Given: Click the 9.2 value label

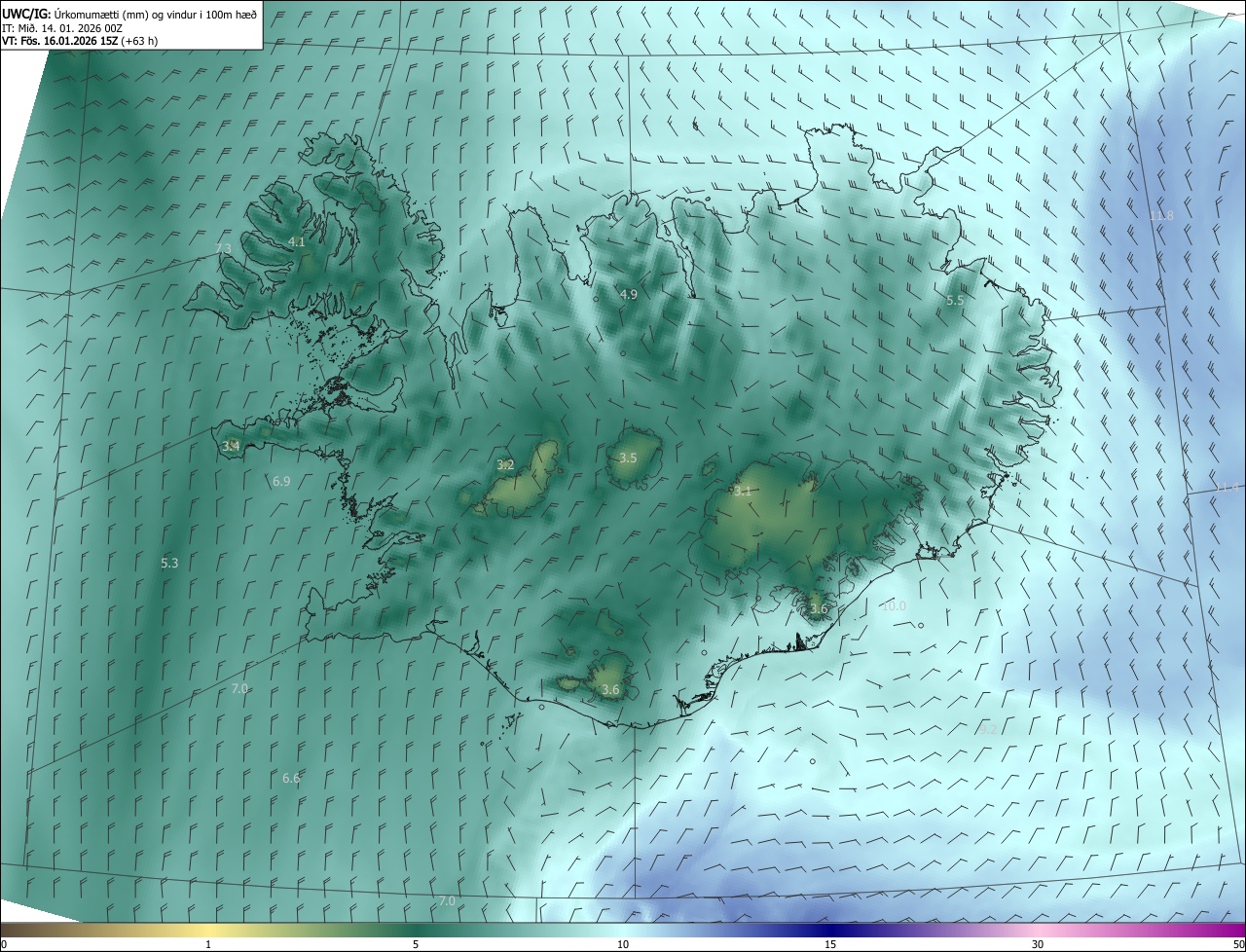Looking at the screenshot, I should (x=987, y=728).
